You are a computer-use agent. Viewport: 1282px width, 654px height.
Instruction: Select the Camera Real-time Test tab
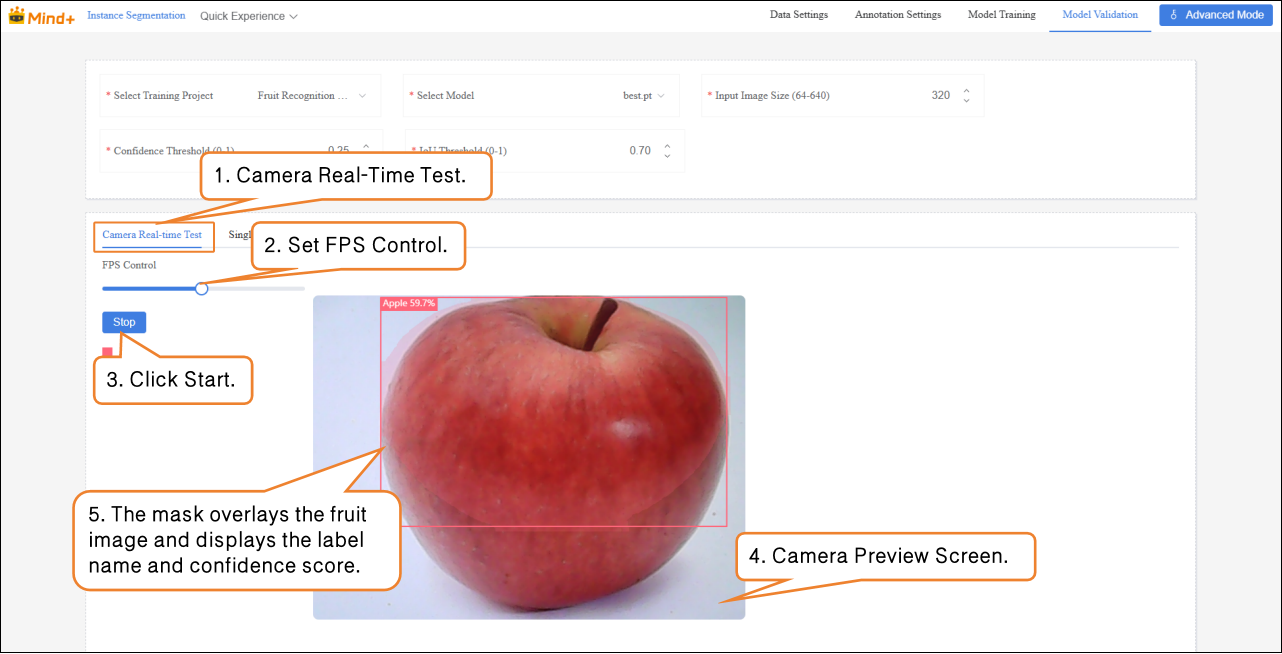(x=152, y=235)
